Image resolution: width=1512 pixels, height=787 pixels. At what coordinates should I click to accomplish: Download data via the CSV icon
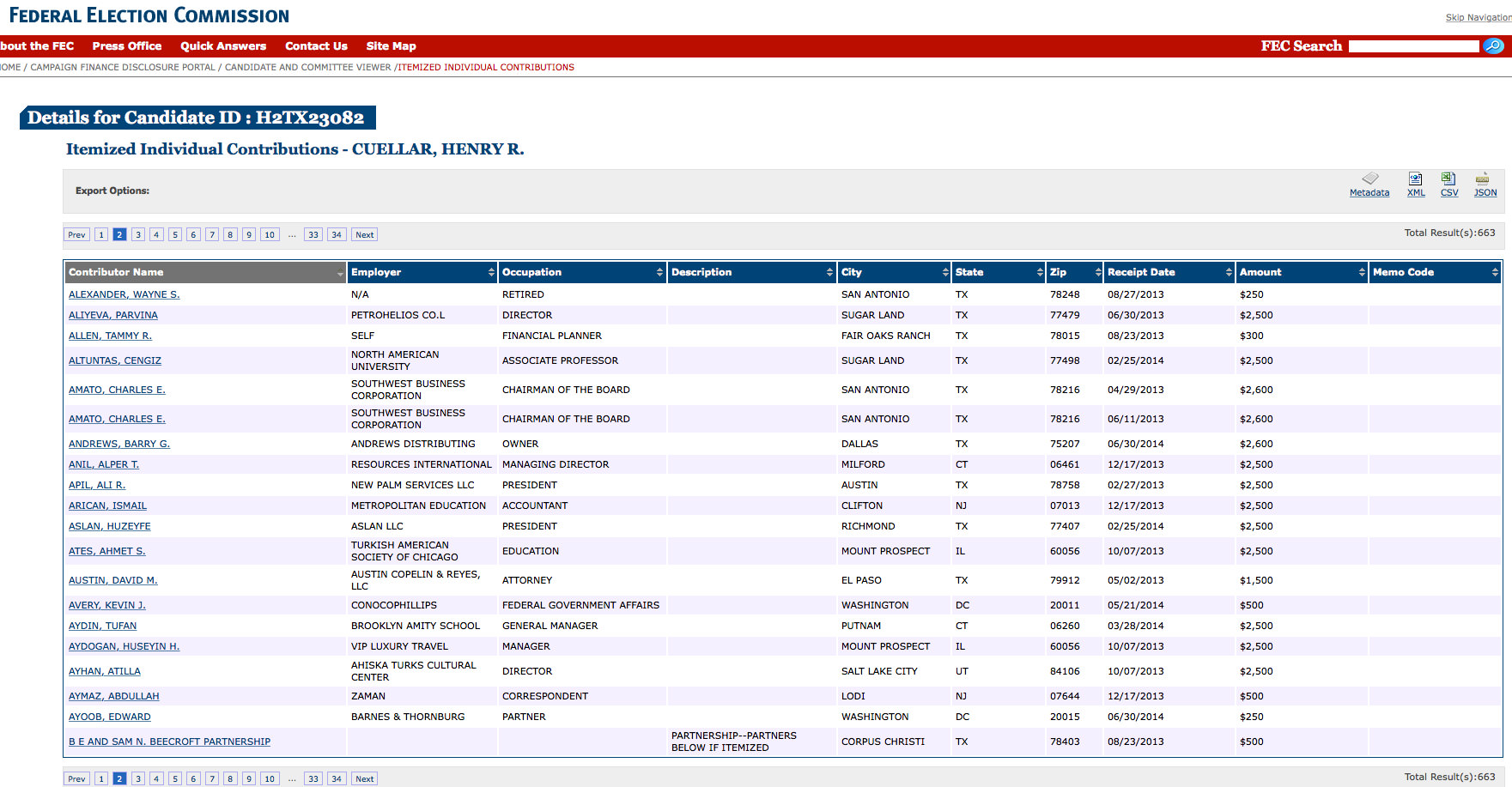click(1448, 179)
